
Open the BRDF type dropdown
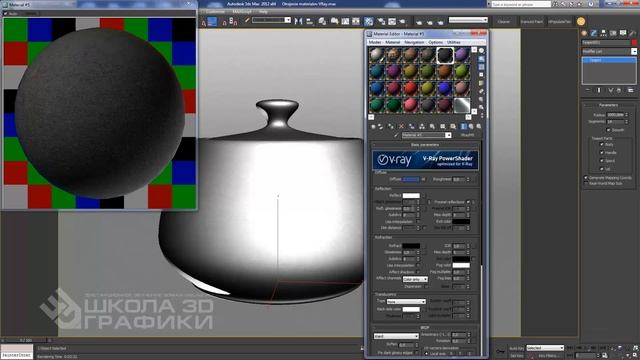(396, 336)
